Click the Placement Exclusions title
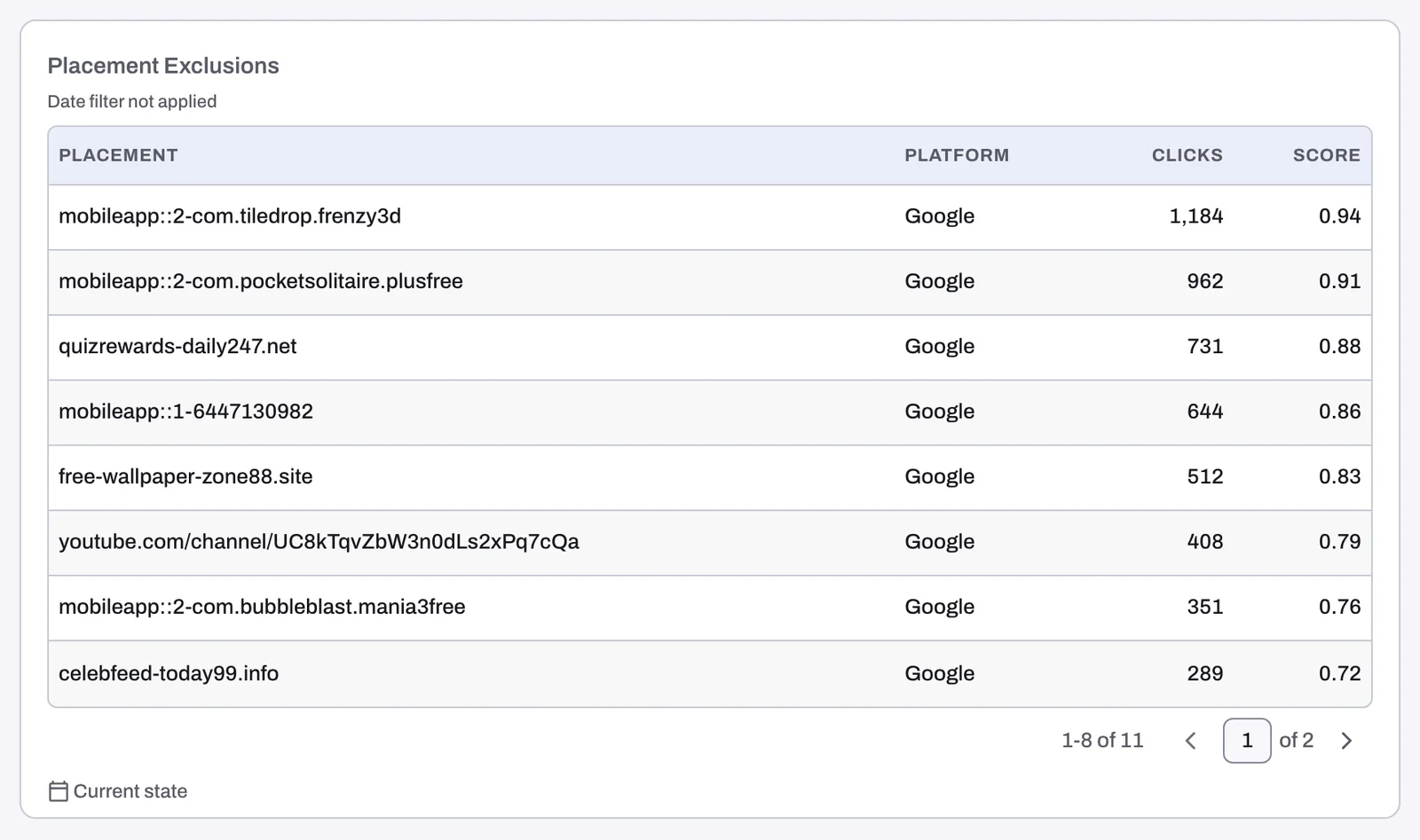Viewport: 1420px width, 840px height. click(x=163, y=66)
